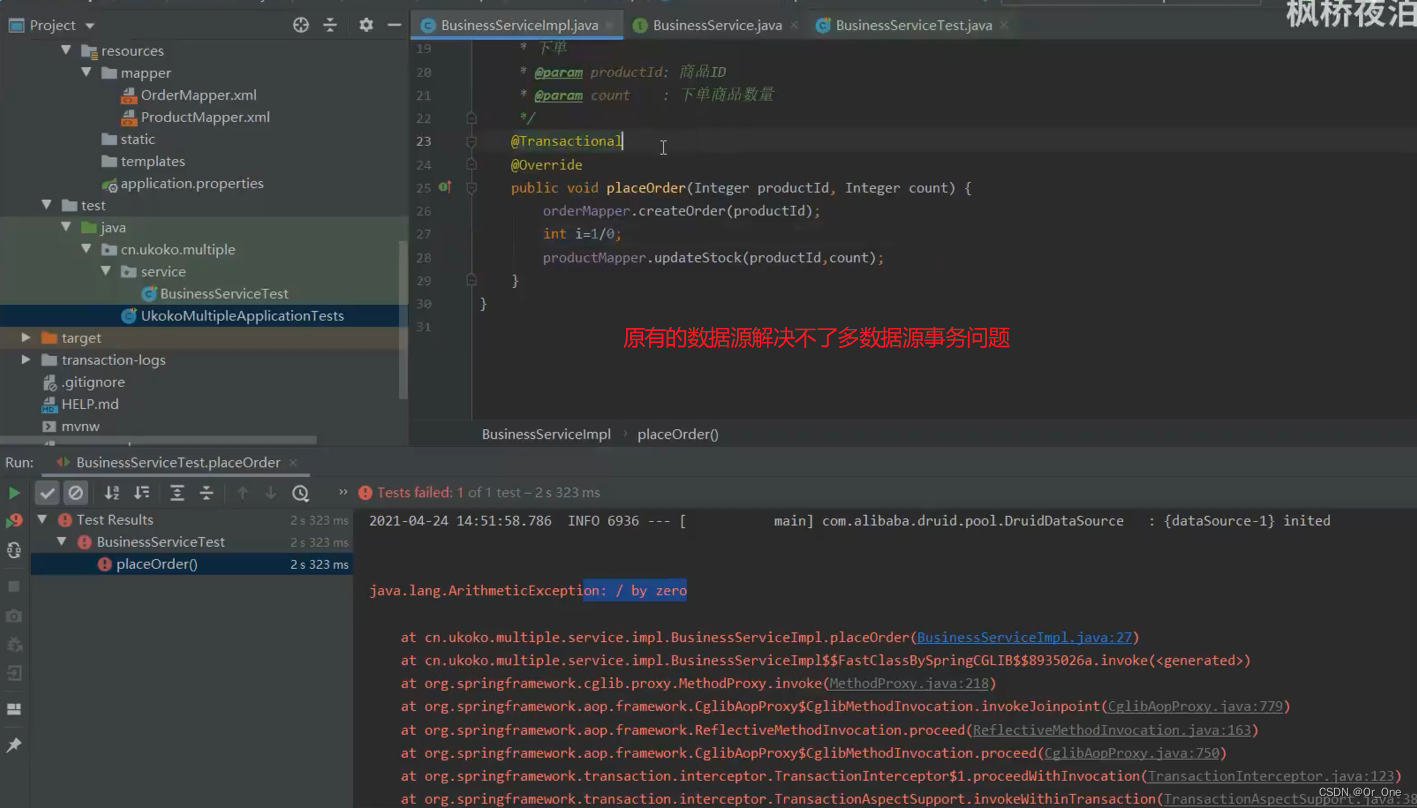The image size is (1417, 808).
Task: Expand all test results icon
Action: [177, 493]
